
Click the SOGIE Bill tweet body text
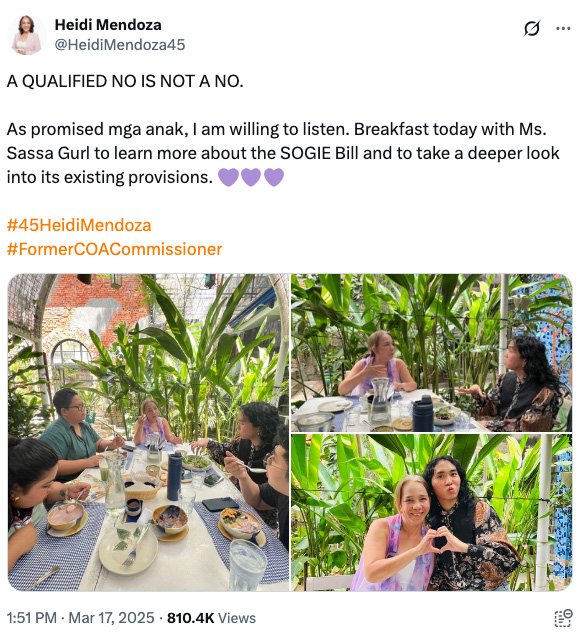coord(283,153)
